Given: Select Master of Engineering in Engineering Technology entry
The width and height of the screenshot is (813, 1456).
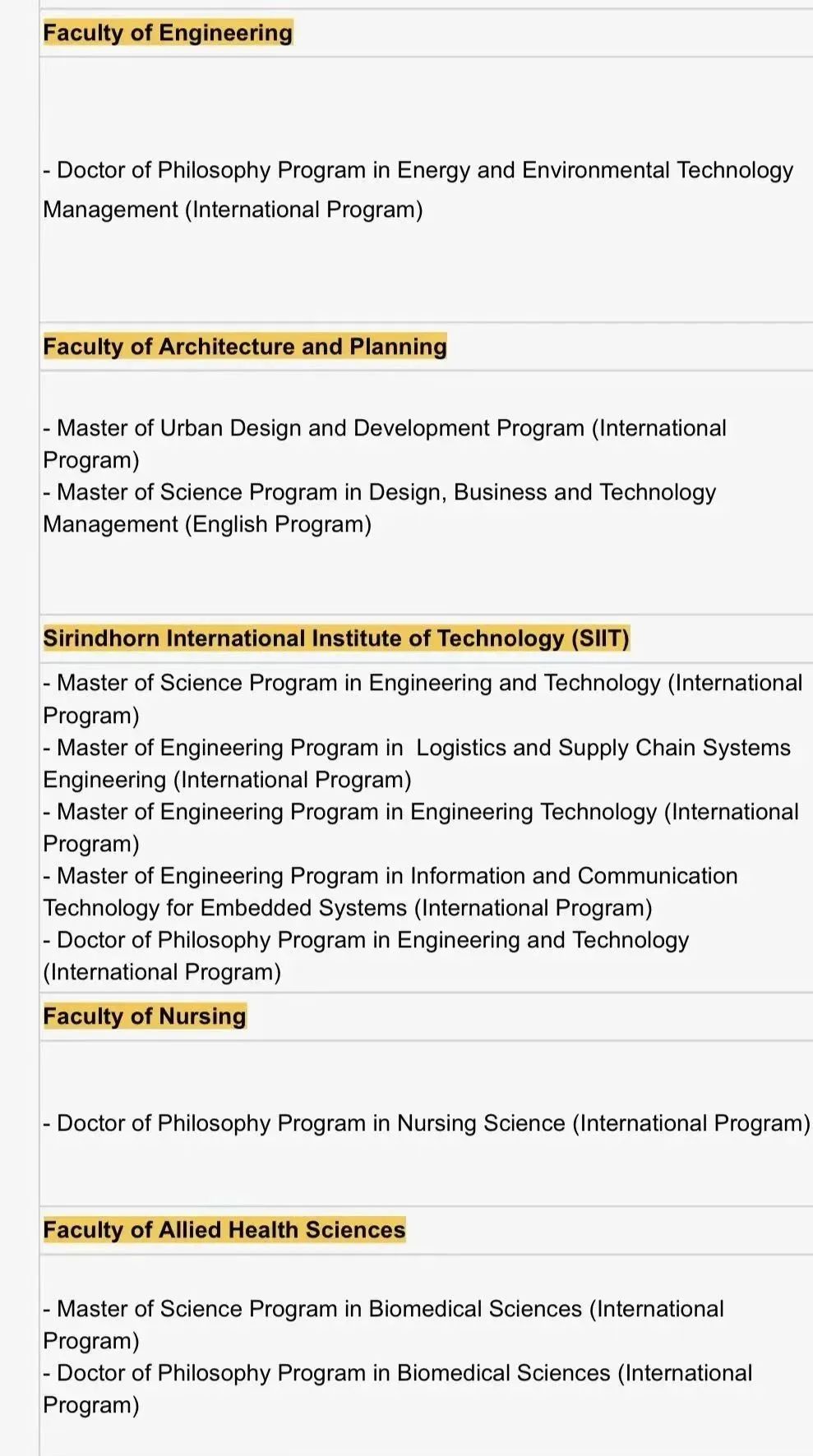Looking at the screenshot, I should [x=421, y=827].
